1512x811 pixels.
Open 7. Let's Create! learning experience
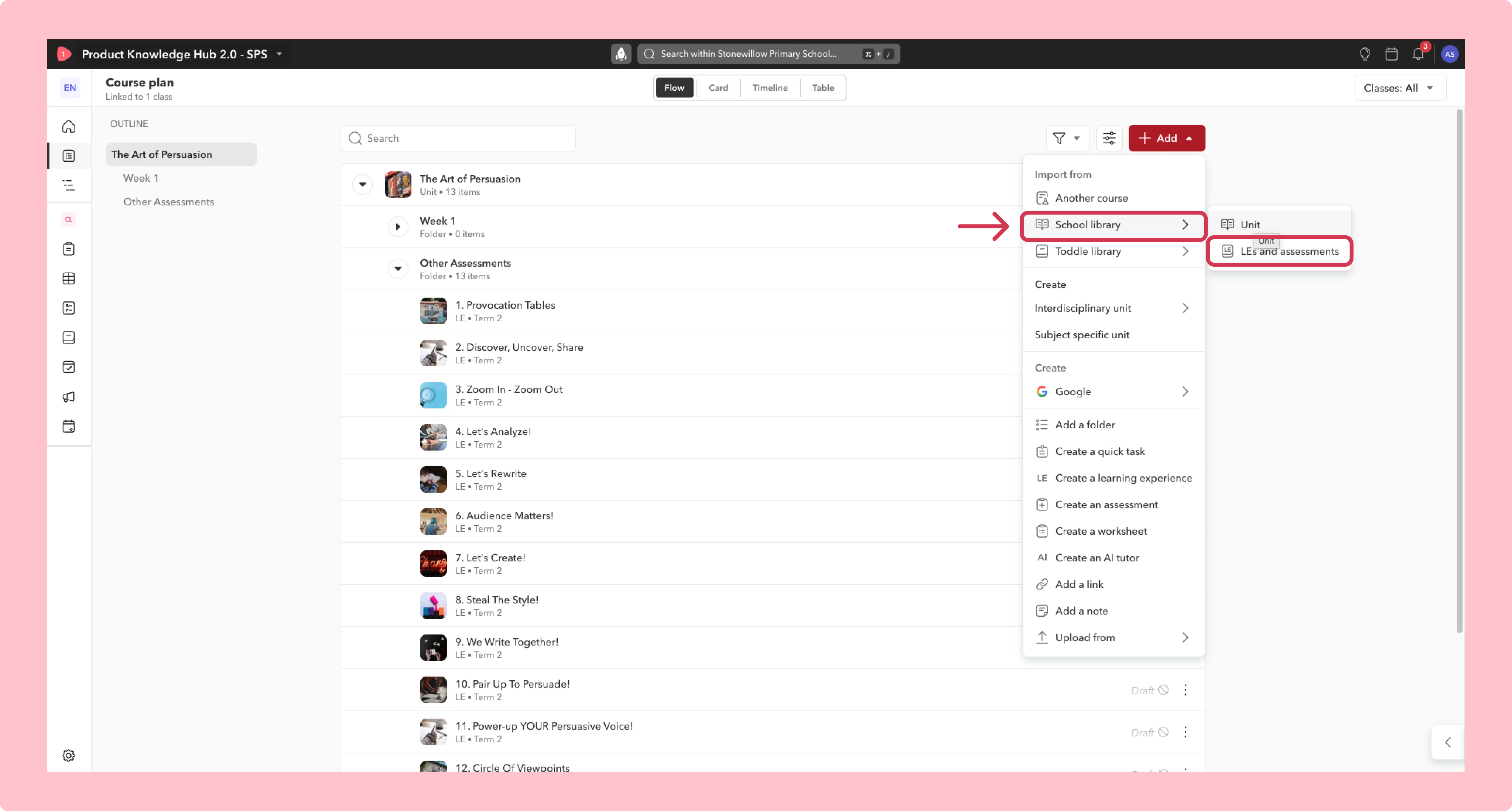point(490,558)
